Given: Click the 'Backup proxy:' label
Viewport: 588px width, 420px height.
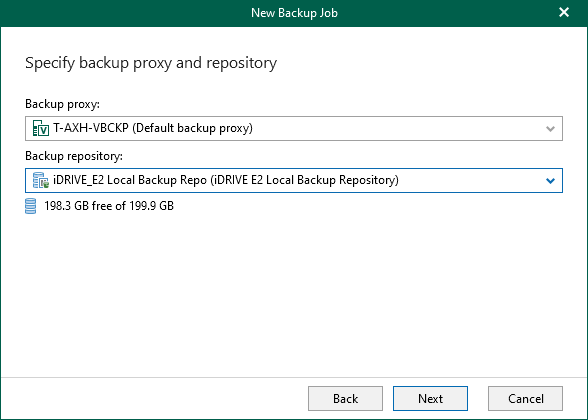Looking at the screenshot, I should [63, 104].
